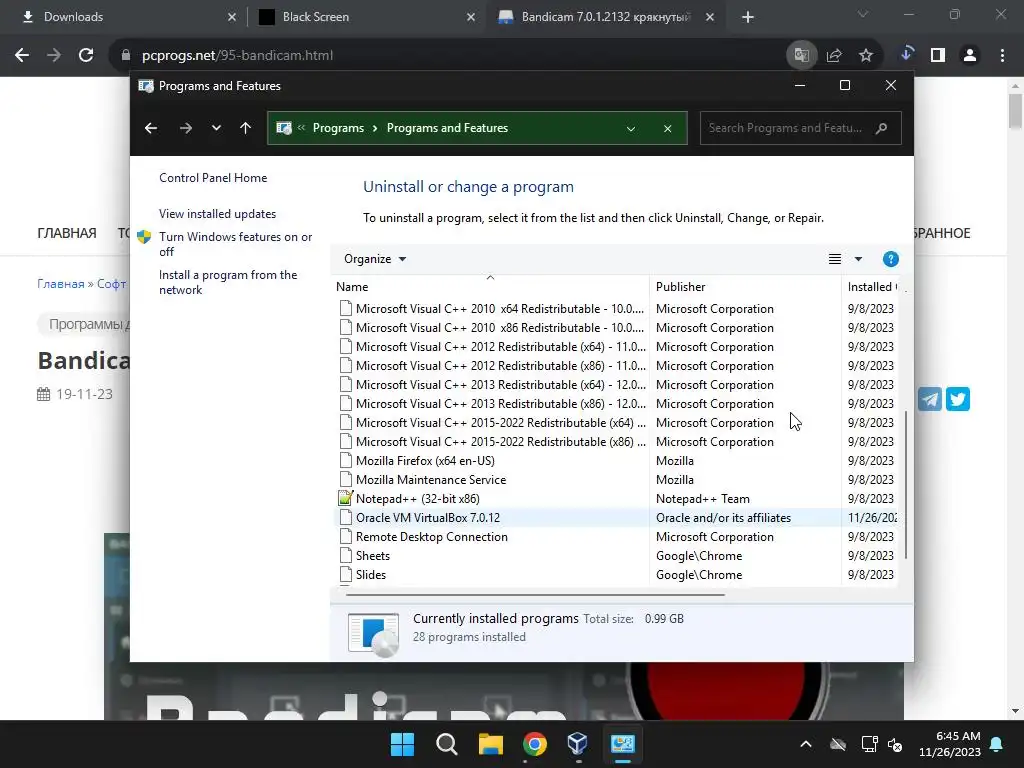
Task: Open Chrome profile avatar icon
Action: (970, 56)
